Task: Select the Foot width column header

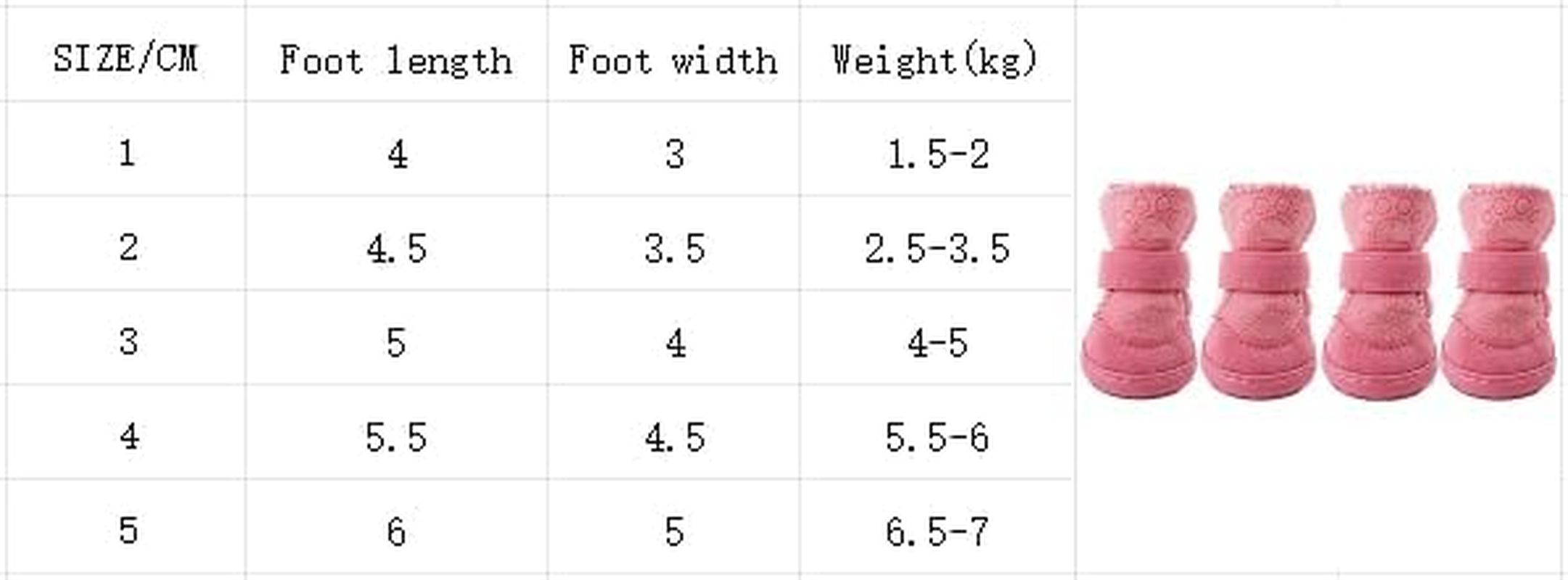Action: [673, 59]
